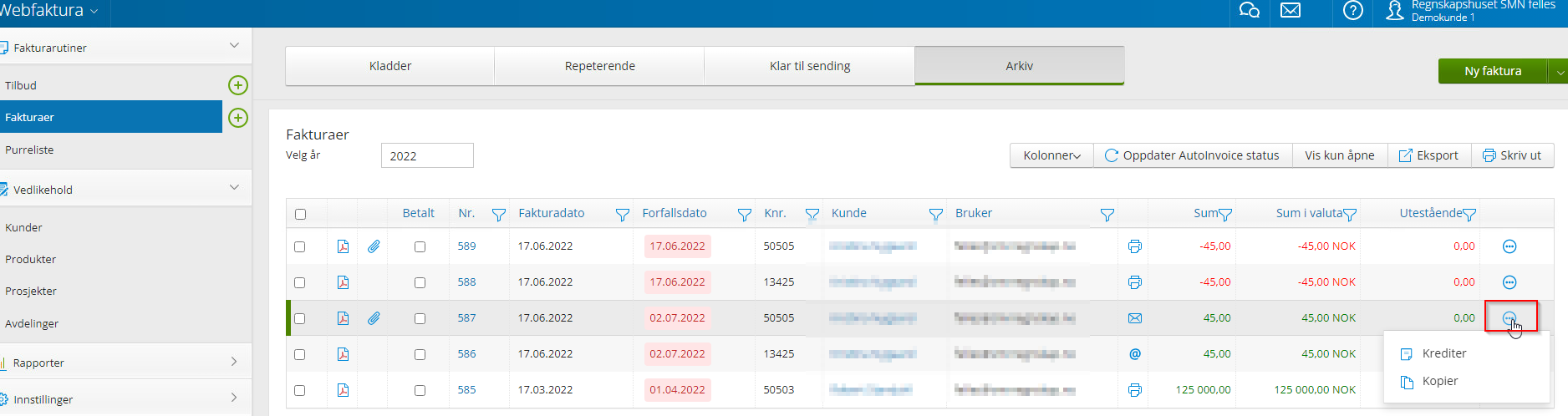Click the Skriv ut button

pos(1512,155)
